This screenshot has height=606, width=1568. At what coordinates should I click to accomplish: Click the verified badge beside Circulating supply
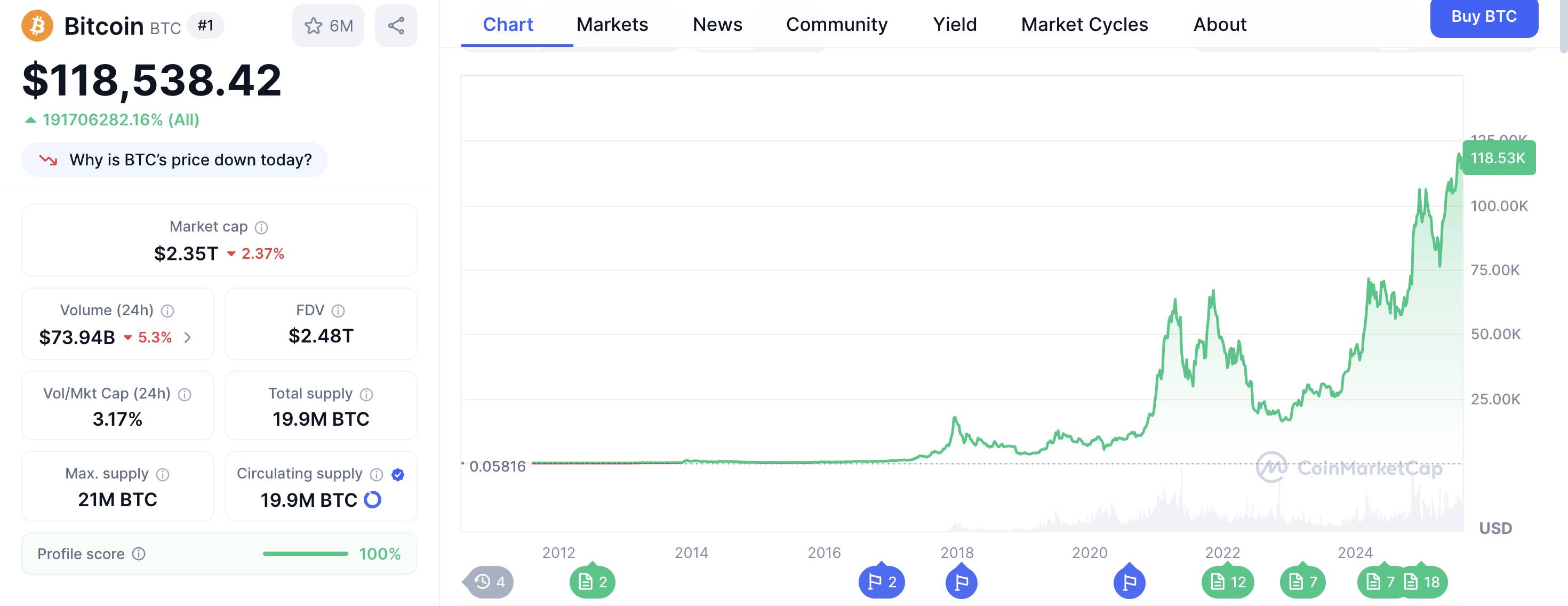(x=398, y=474)
